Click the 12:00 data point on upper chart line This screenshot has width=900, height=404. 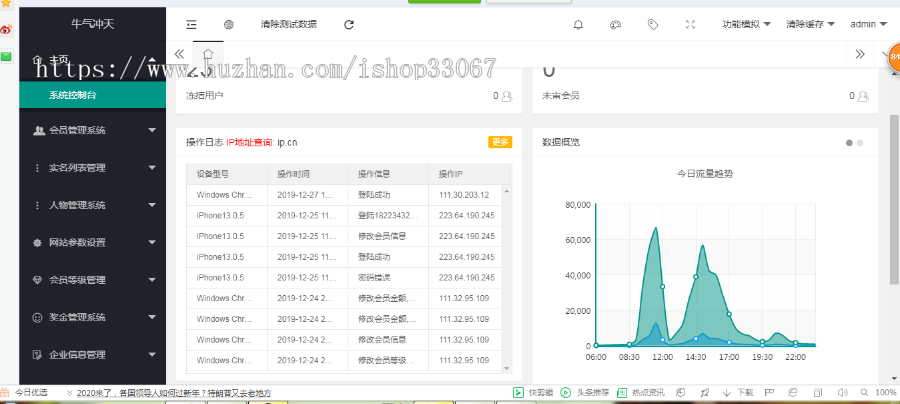point(662,286)
